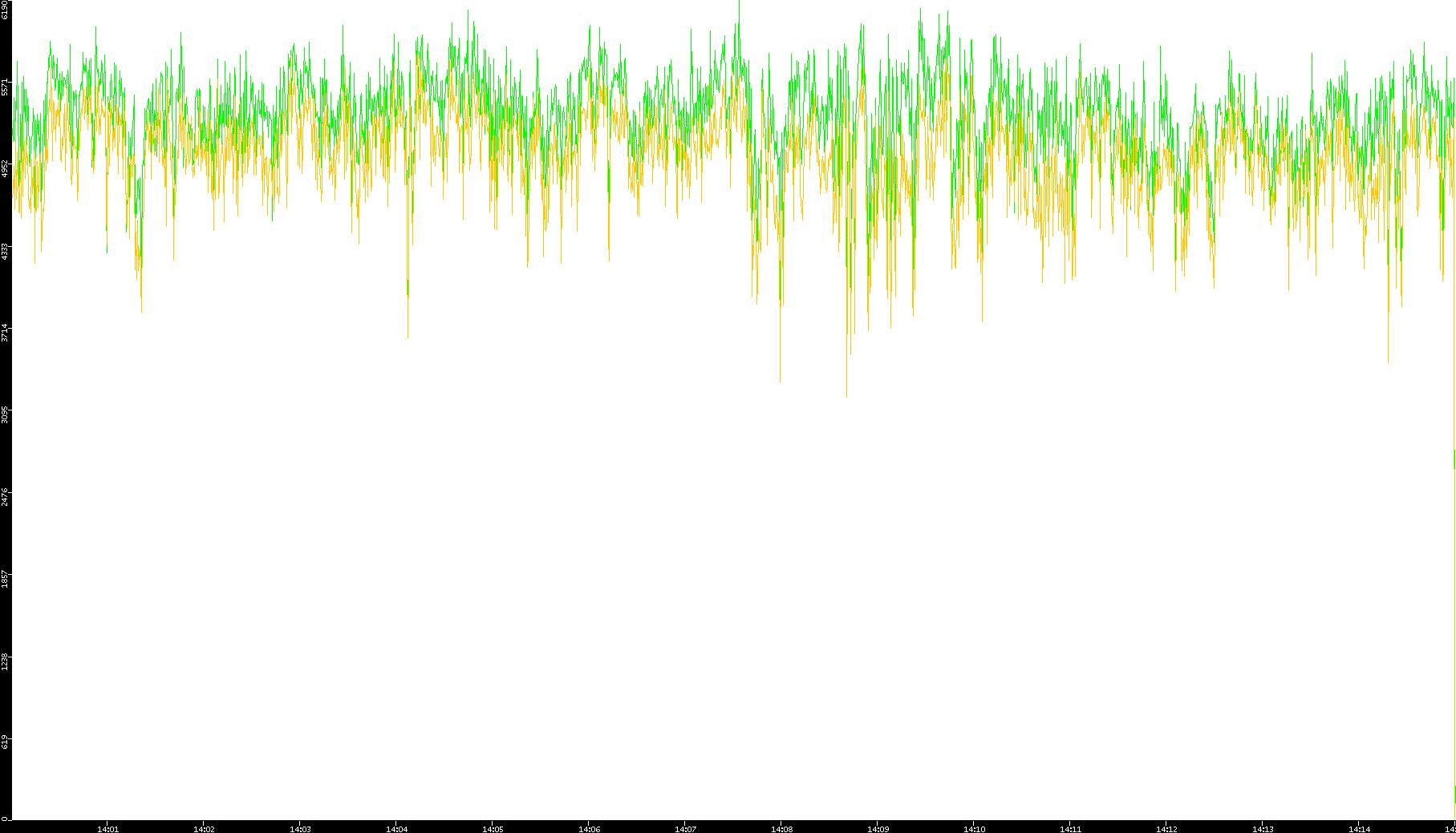Screen dimensions: 1456x833
Task: Click the 2476 value axis label
Action: [x=5, y=497]
